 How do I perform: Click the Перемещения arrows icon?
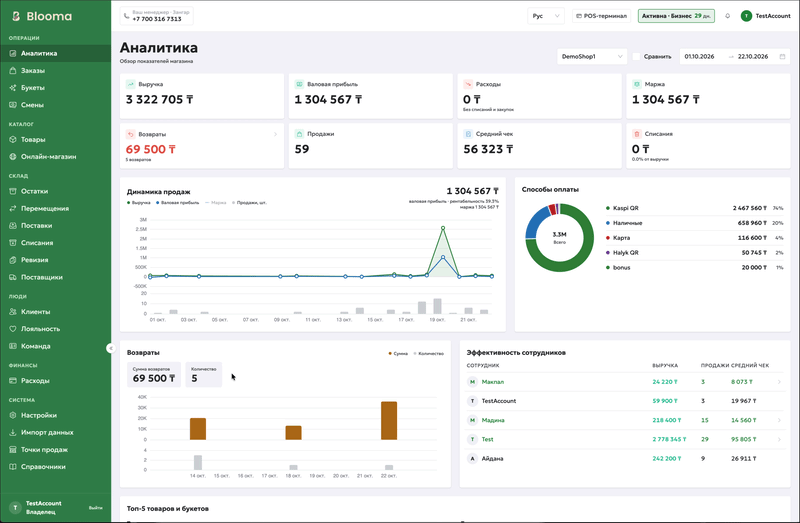[x=13, y=208]
